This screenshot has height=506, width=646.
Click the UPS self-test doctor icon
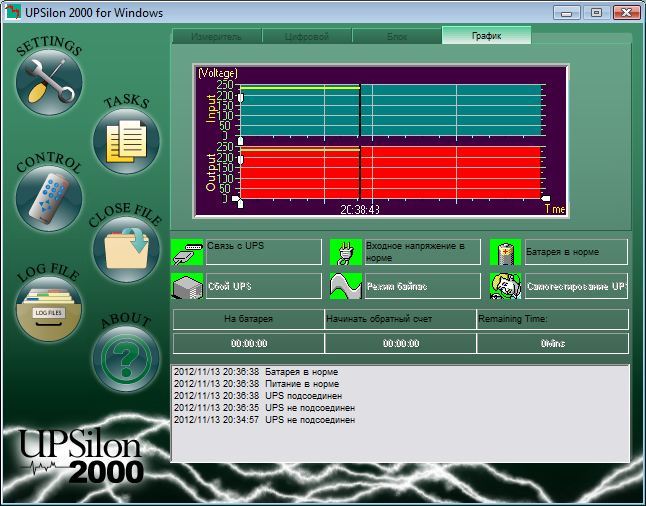click(x=506, y=286)
